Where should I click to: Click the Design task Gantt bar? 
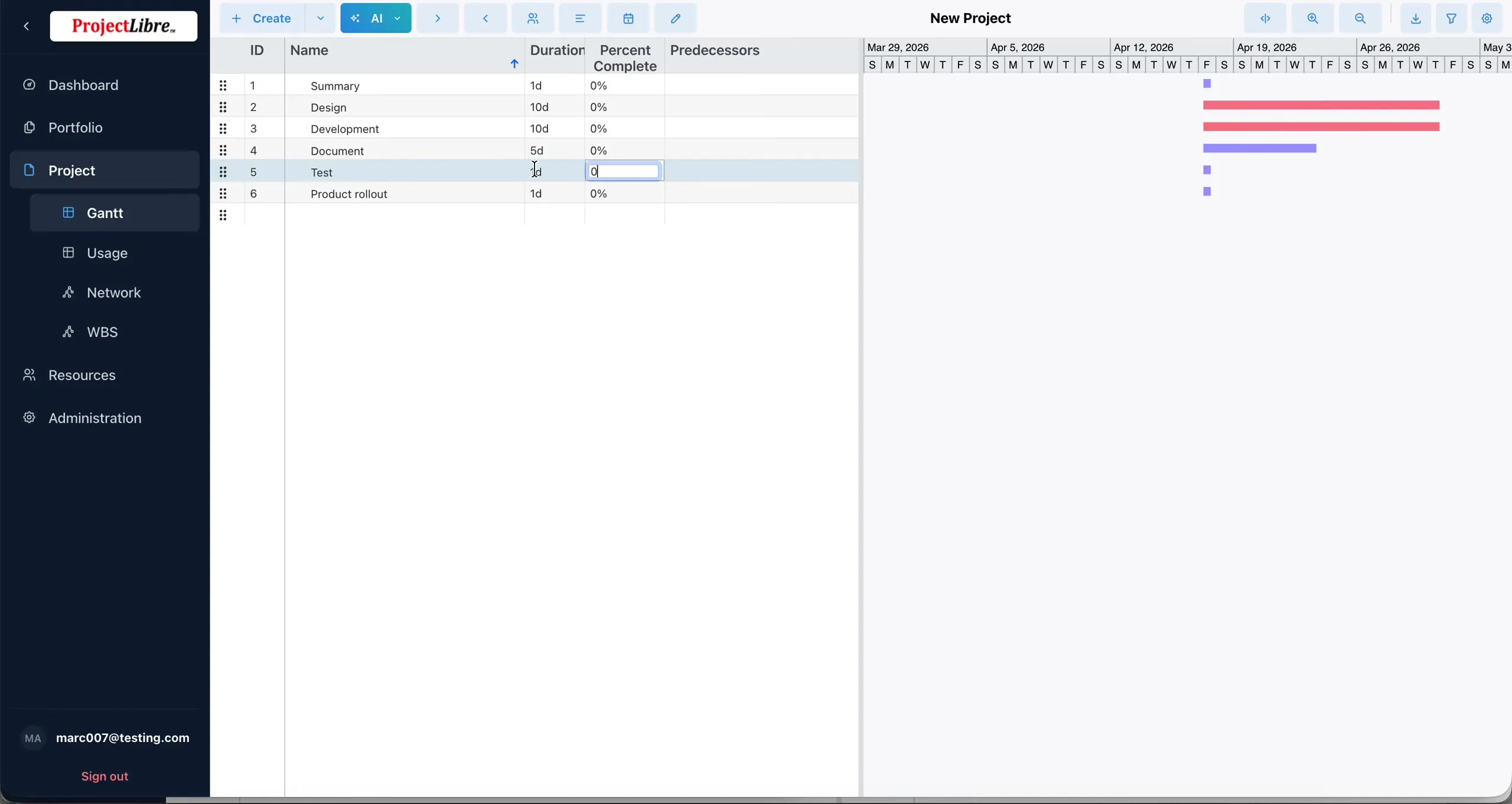[1321, 105]
